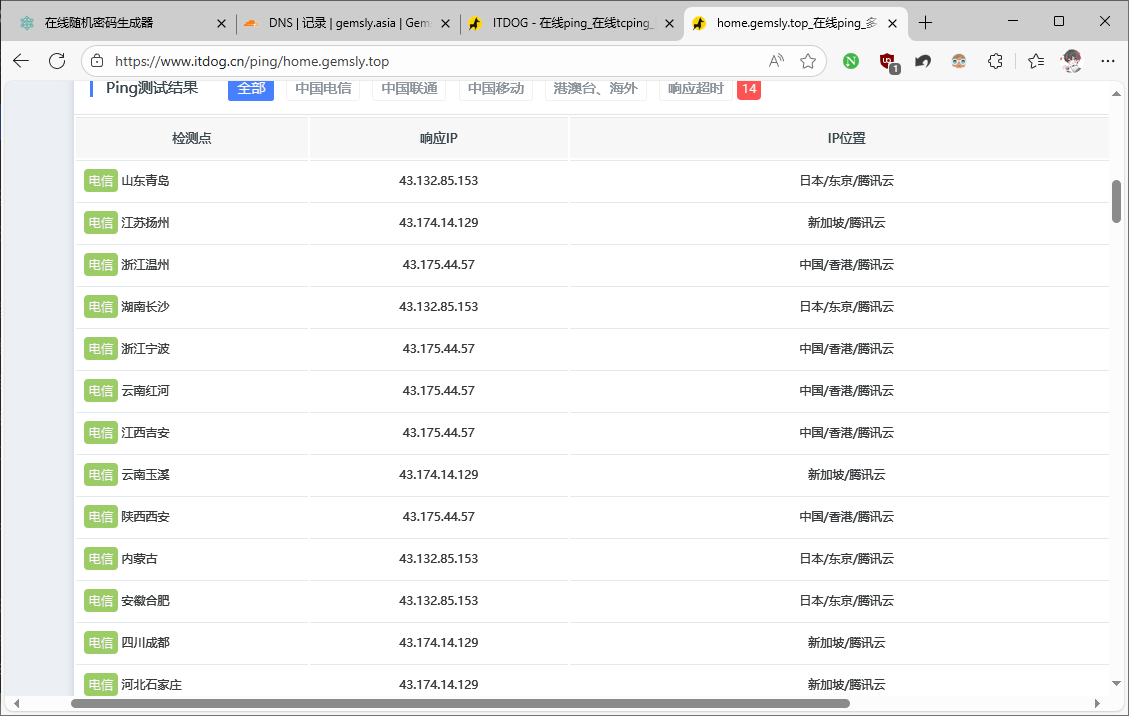Viewport: 1129px width, 716px height.
Task: Switch to the DNS 记录 gemsly.asia tab
Action: coord(345,23)
